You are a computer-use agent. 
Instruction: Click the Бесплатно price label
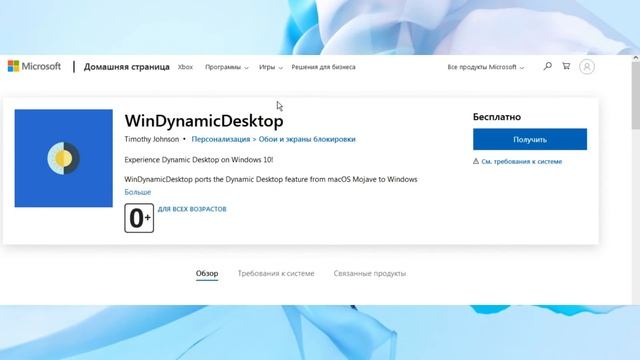point(497,117)
